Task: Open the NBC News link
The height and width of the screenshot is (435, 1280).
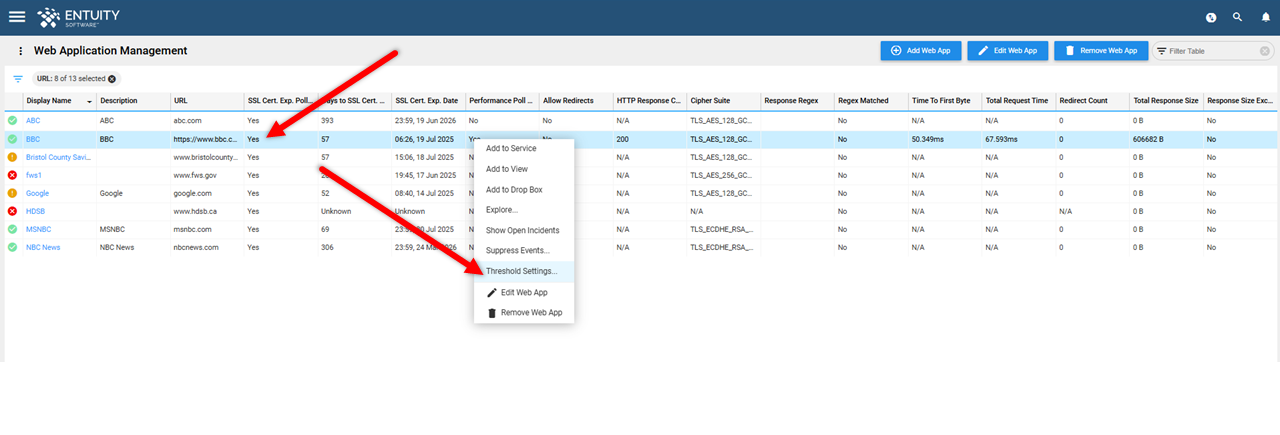Action: tap(43, 247)
